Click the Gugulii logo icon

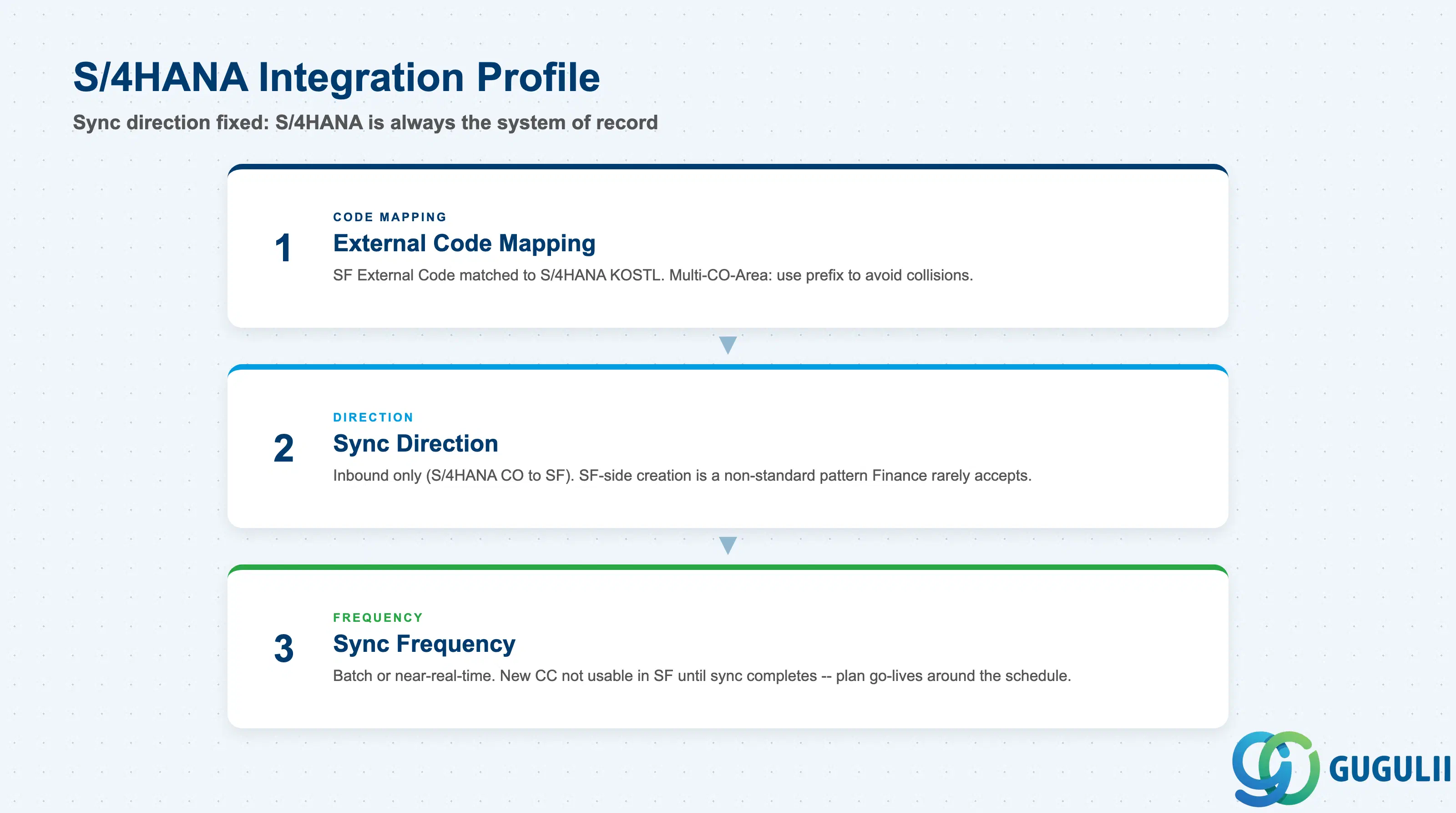point(1276,768)
